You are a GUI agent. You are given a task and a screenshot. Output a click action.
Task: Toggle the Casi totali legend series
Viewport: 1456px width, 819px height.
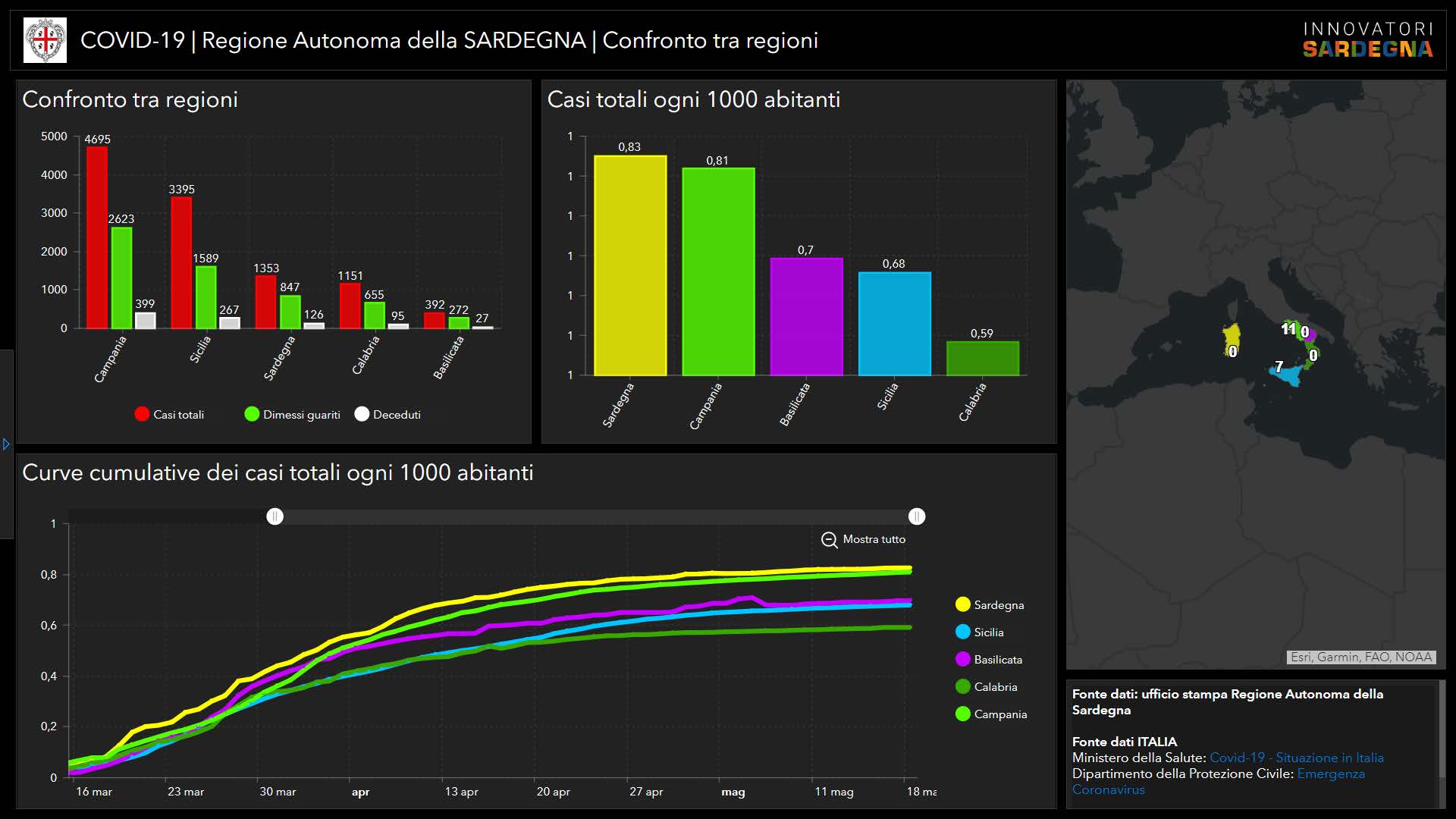142,414
